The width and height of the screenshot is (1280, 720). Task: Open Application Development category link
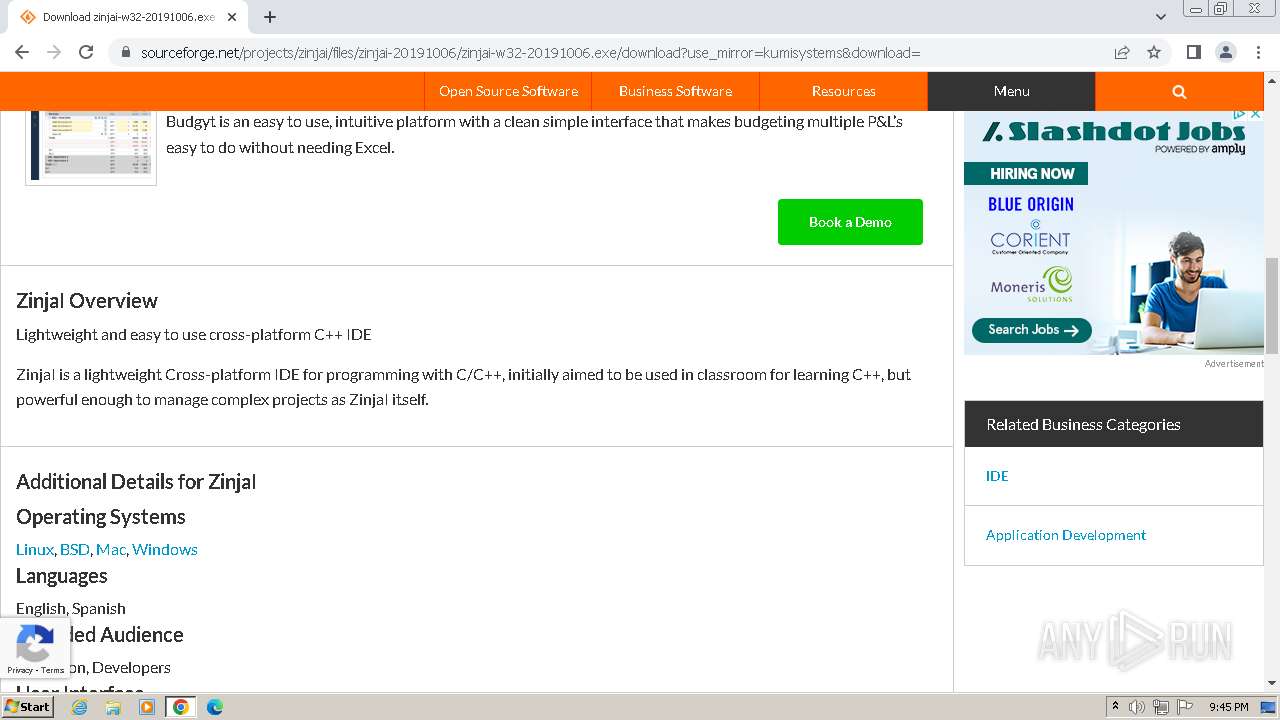[x=1066, y=535]
